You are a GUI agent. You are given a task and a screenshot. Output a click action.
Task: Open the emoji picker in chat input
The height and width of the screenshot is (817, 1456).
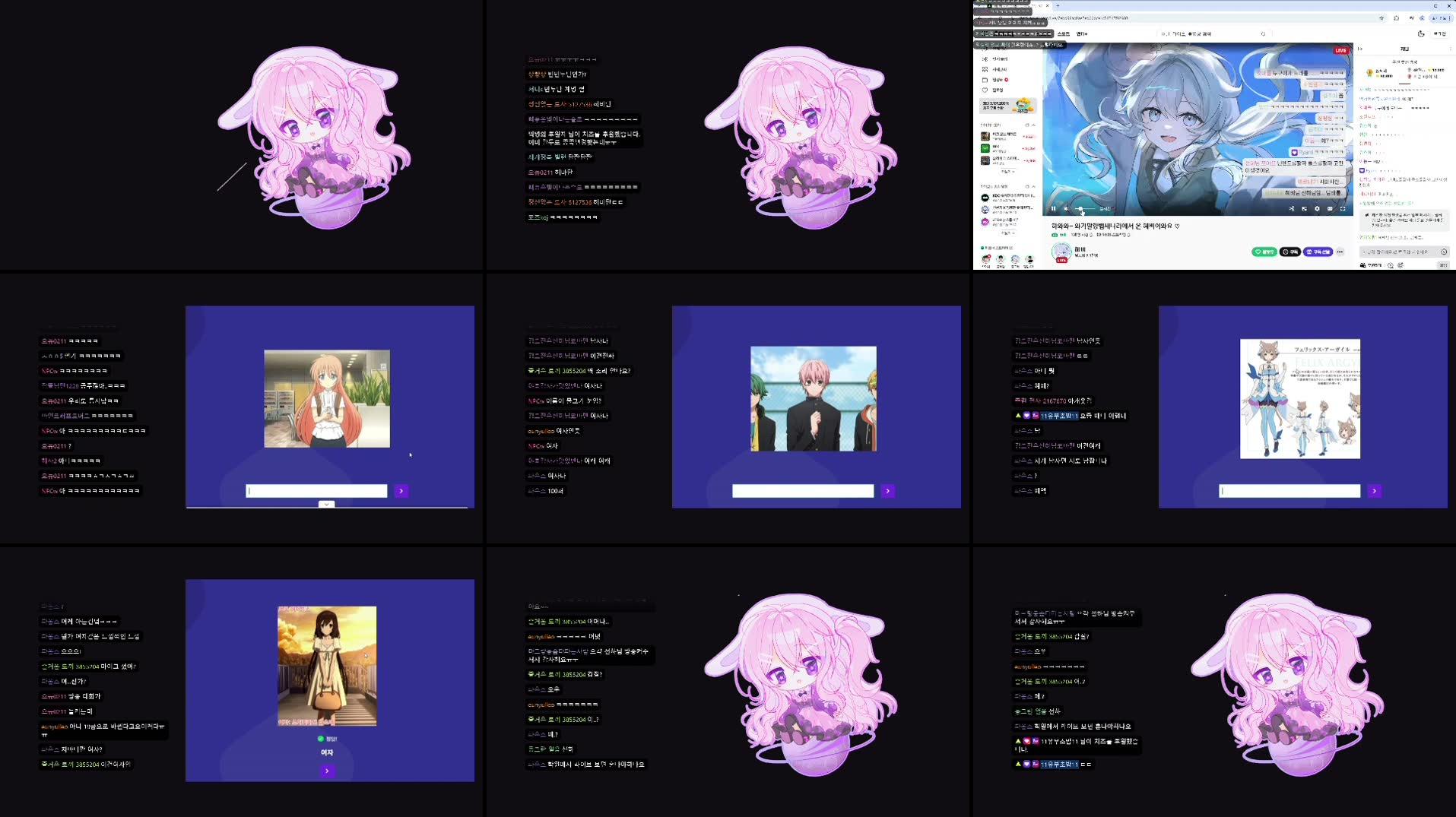(x=1444, y=252)
